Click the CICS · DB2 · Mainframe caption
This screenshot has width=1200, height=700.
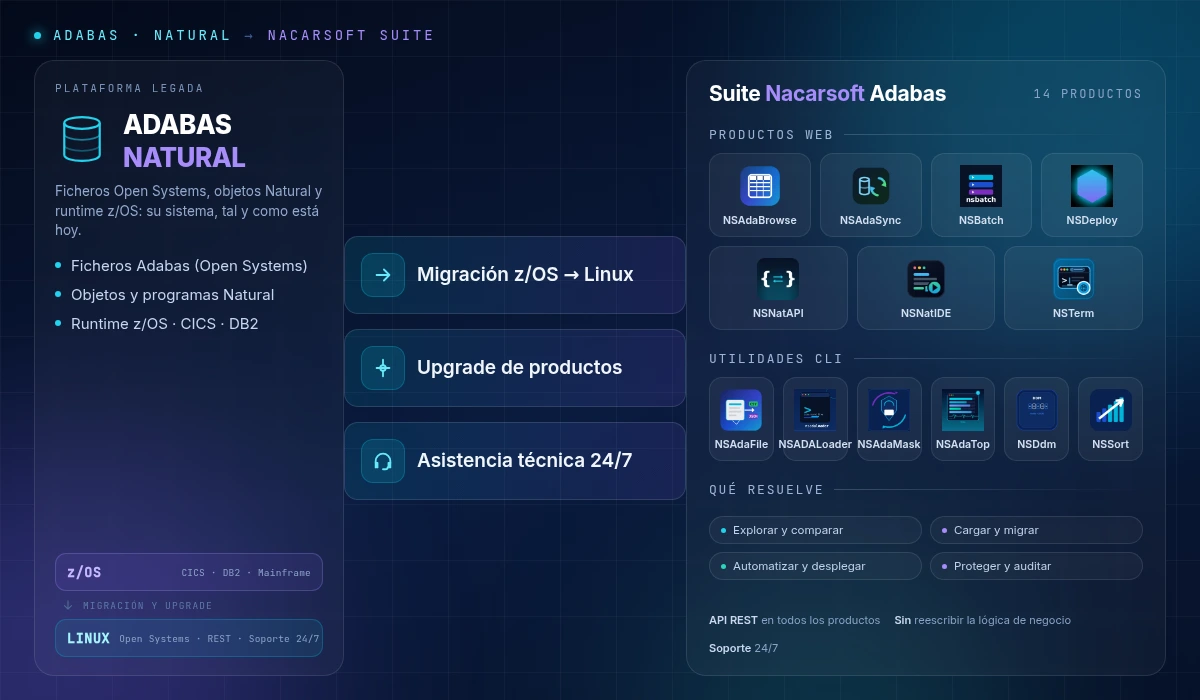tap(246, 573)
